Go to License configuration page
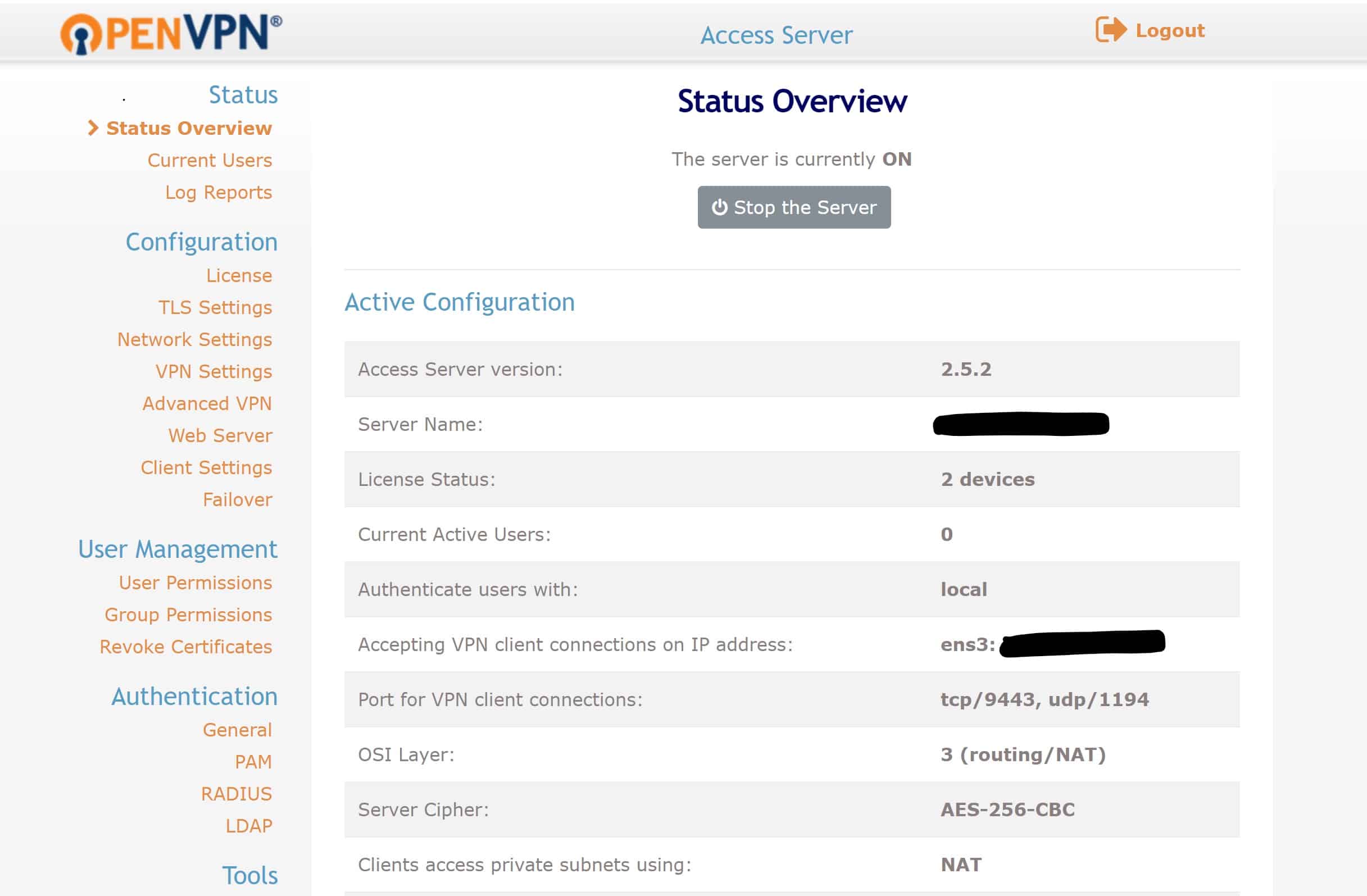The image size is (1367, 896). [239, 276]
